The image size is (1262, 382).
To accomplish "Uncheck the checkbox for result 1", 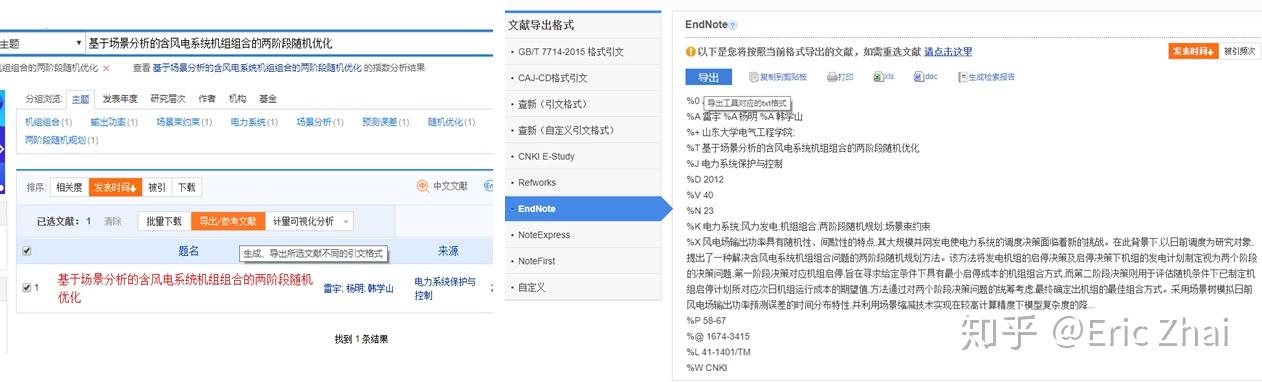I will (x=26, y=287).
